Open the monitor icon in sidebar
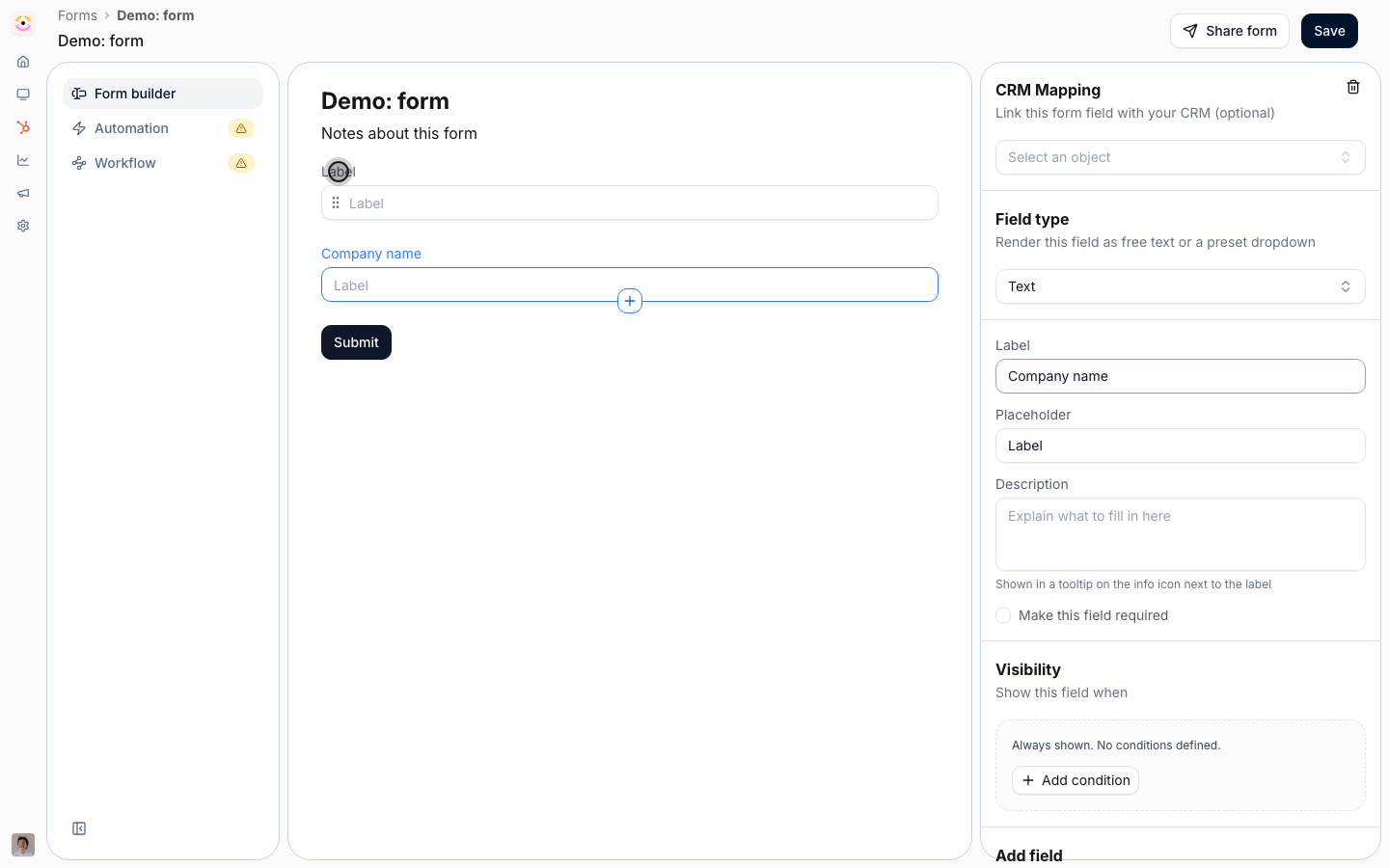The height and width of the screenshot is (868, 1389). pos(23,95)
